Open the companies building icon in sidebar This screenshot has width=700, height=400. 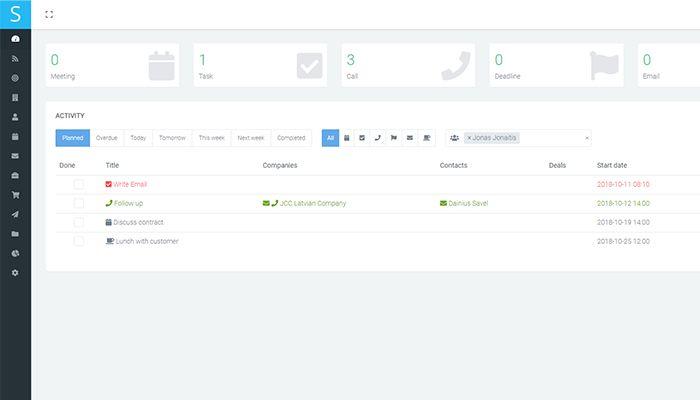[x=15, y=97]
